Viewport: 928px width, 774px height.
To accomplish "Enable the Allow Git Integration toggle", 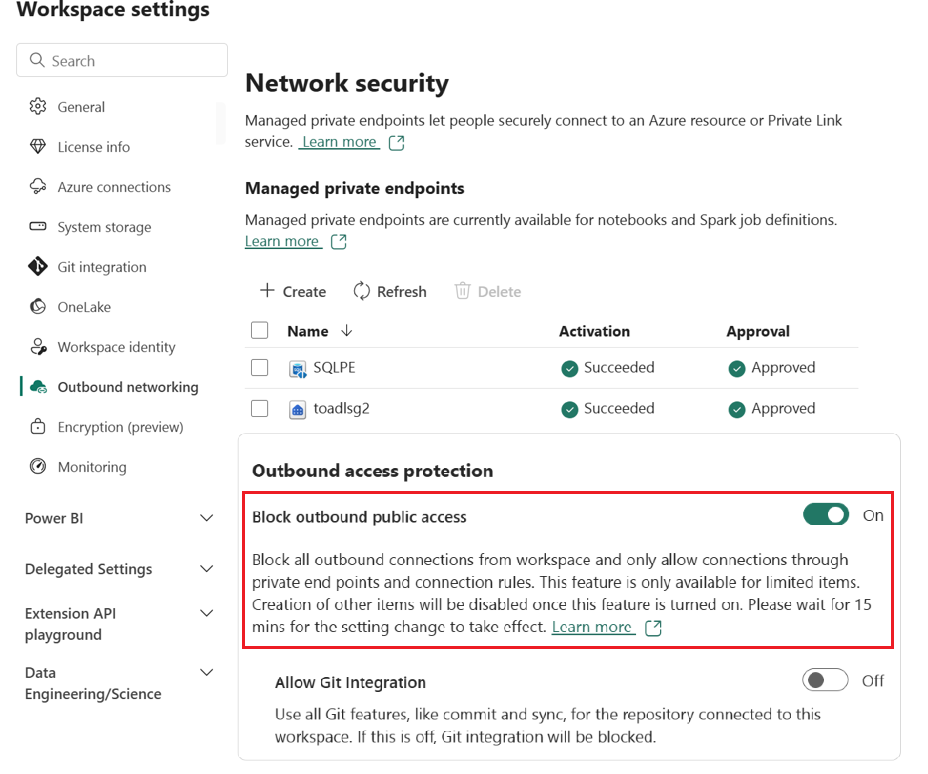I will (x=826, y=680).
